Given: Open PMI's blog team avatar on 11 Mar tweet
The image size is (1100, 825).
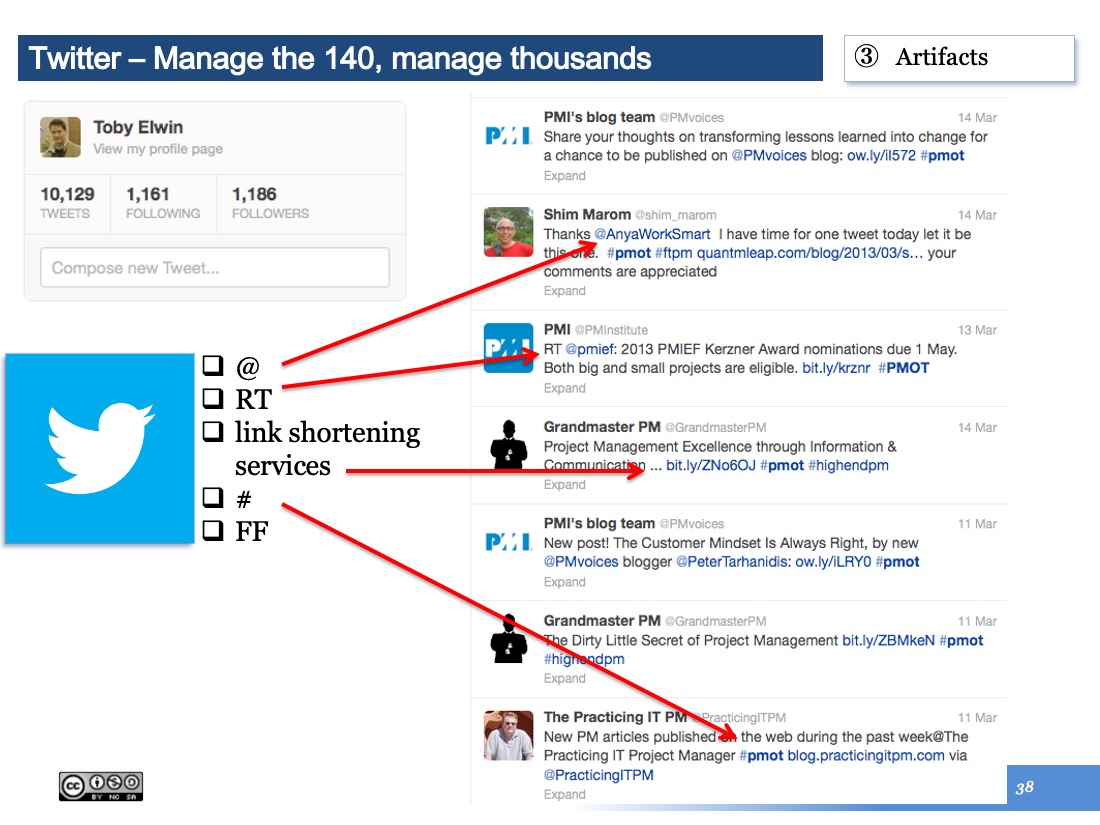Looking at the screenshot, I should [x=508, y=542].
